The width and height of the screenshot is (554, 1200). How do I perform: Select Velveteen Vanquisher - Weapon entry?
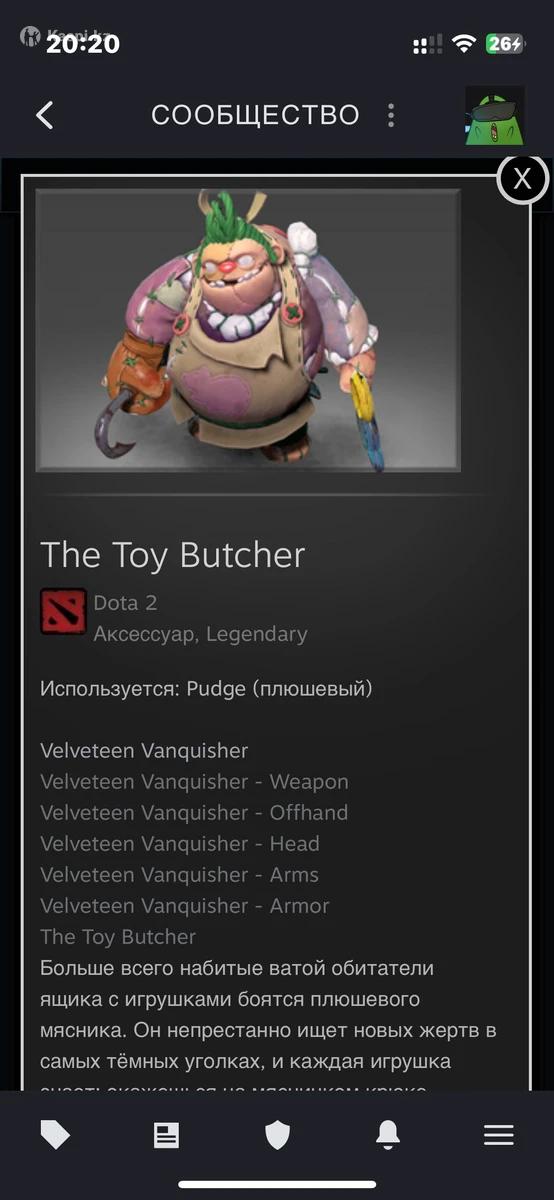[194, 782]
